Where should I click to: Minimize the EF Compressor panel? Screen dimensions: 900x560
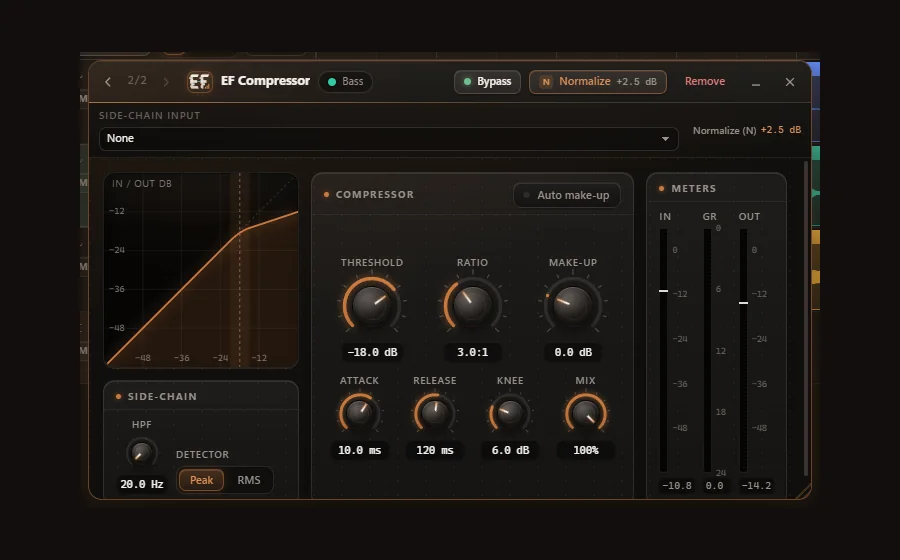(x=756, y=83)
